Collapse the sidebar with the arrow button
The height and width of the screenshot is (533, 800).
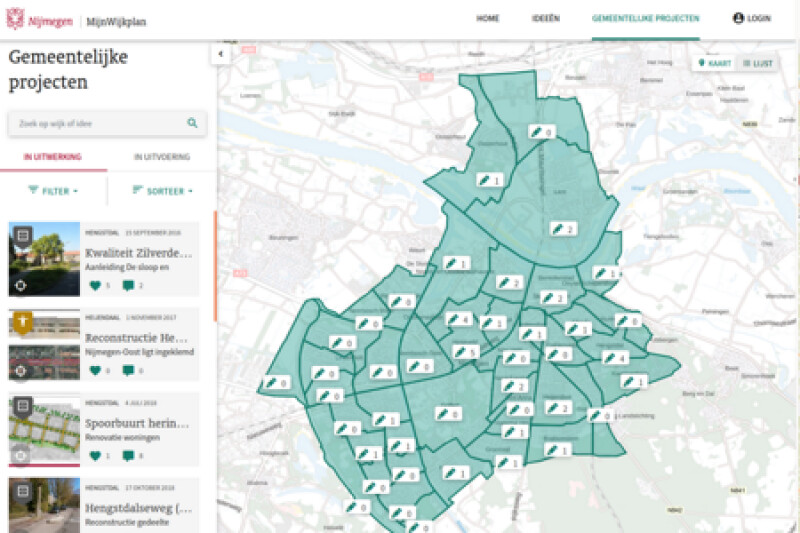click(221, 54)
